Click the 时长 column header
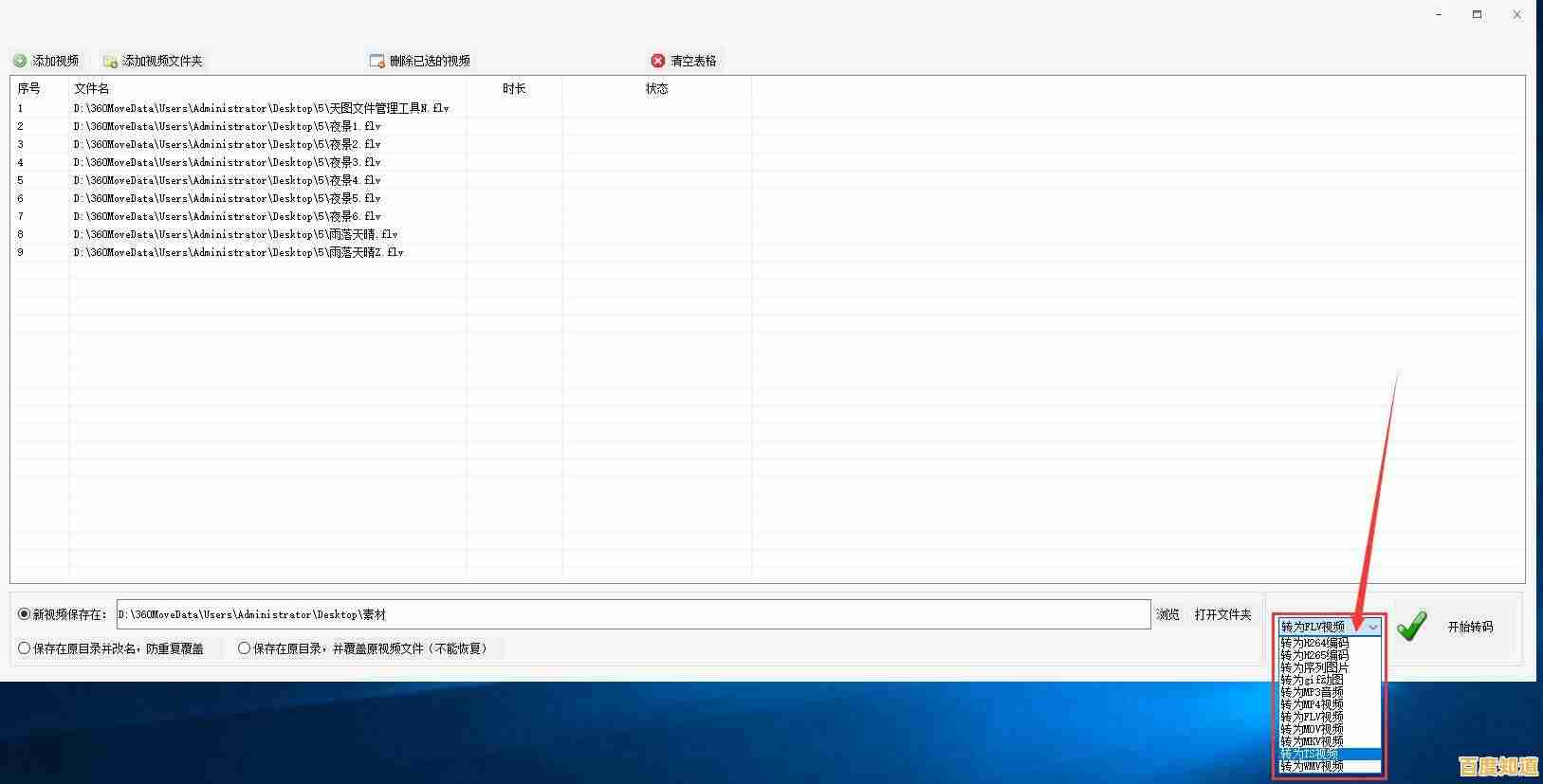This screenshot has height=784, width=1543. pyautogui.click(x=514, y=88)
